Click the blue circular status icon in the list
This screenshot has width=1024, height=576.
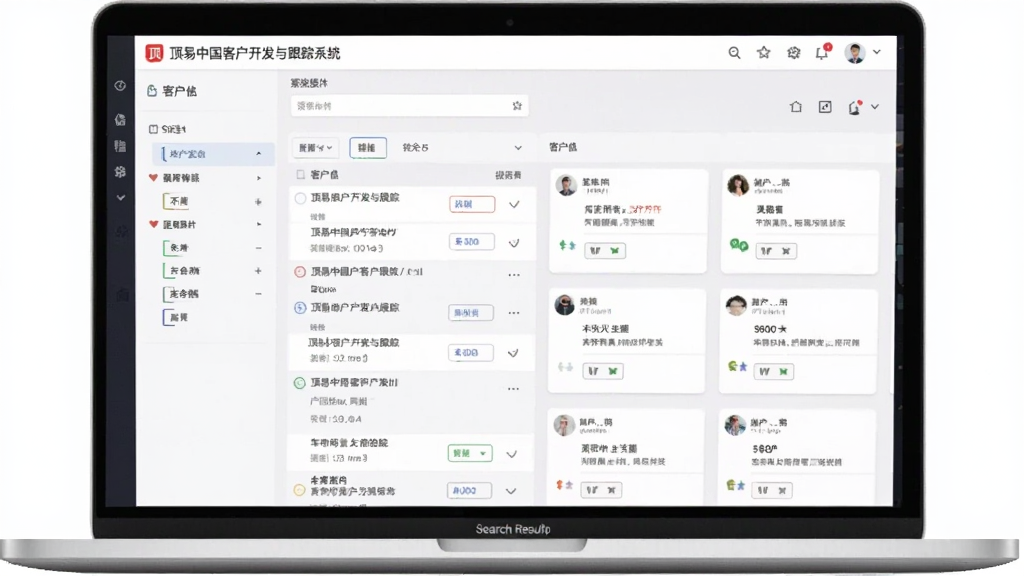coord(300,308)
